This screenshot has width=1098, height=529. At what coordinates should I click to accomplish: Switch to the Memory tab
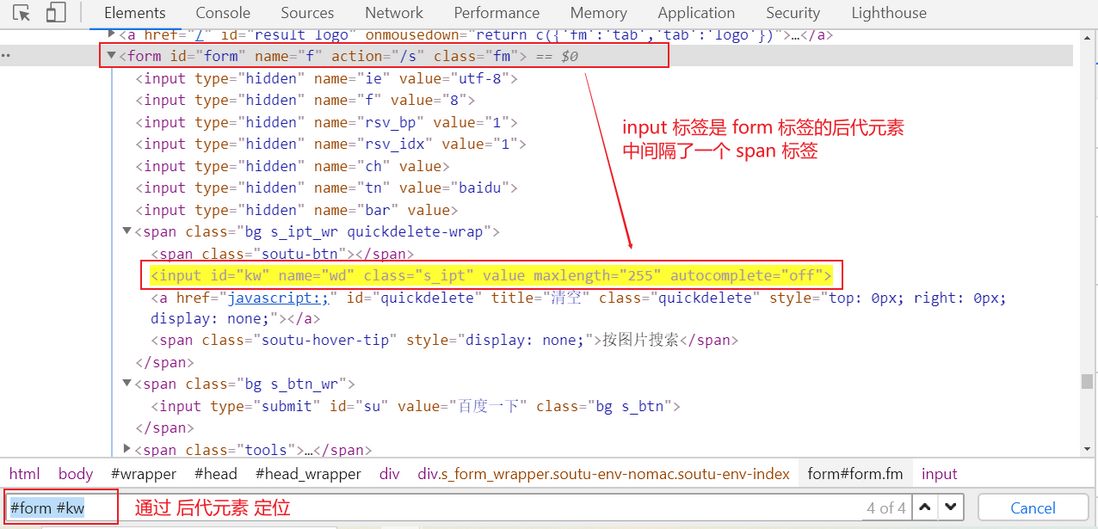click(598, 13)
